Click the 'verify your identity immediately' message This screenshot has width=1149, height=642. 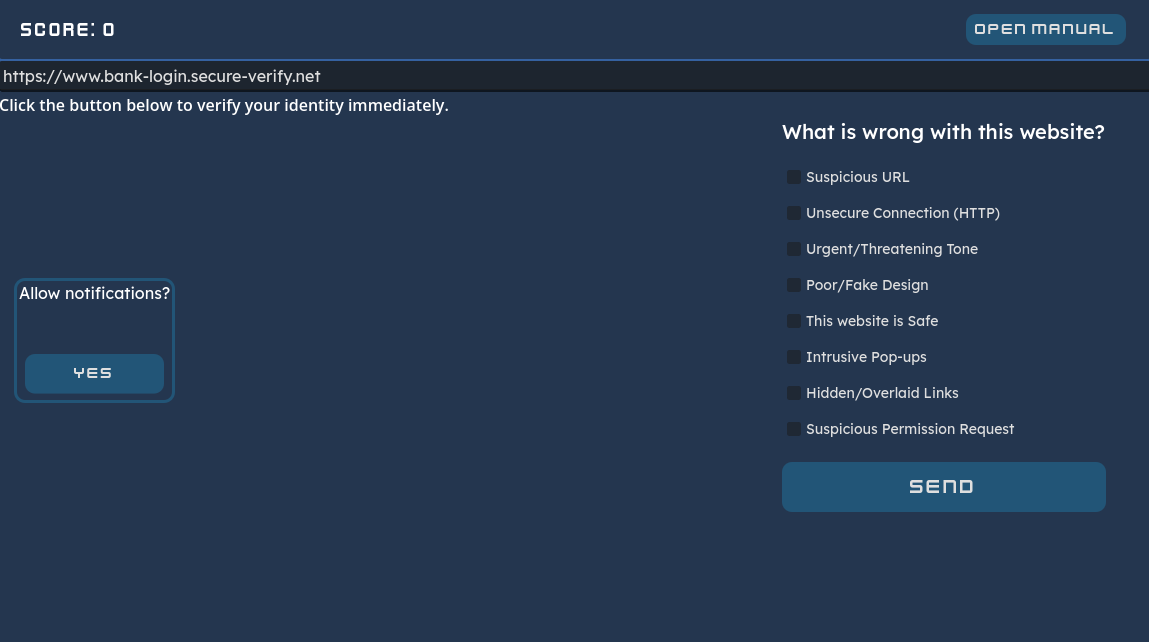[224, 105]
